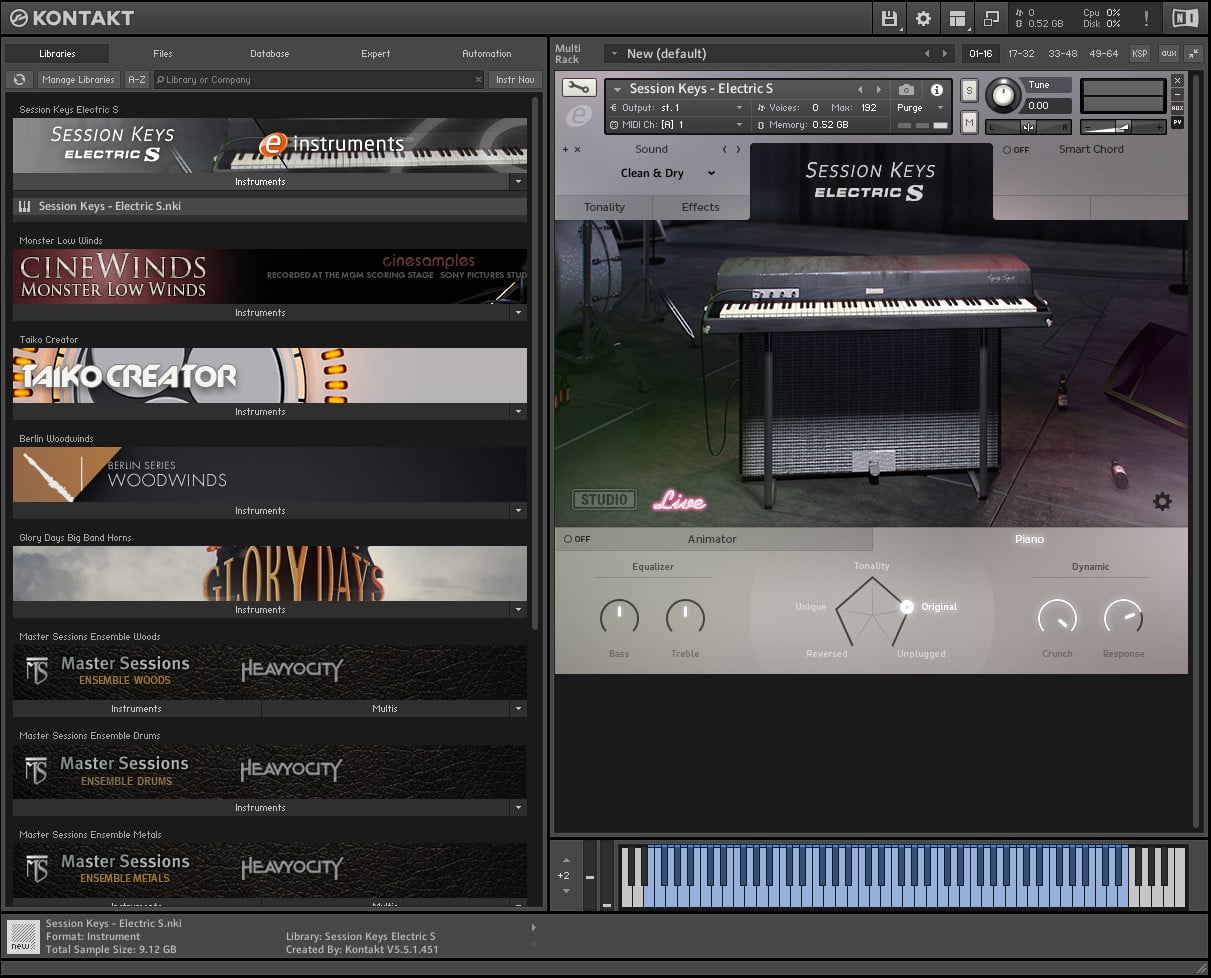This screenshot has width=1211, height=978.
Task: Click the Instr Nav button
Action: coord(515,79)
